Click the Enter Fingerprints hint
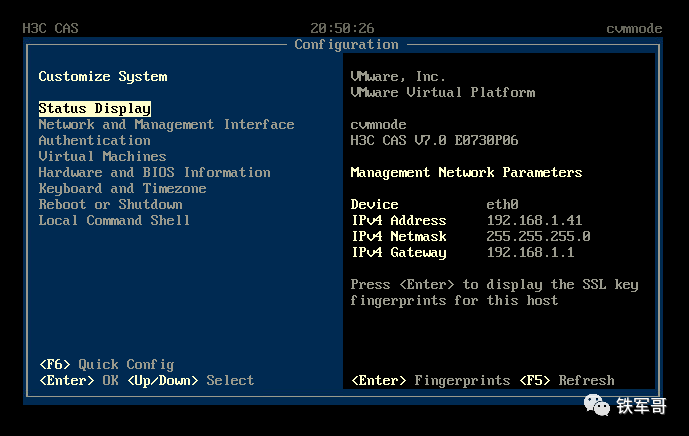 (x=431, y=380)
